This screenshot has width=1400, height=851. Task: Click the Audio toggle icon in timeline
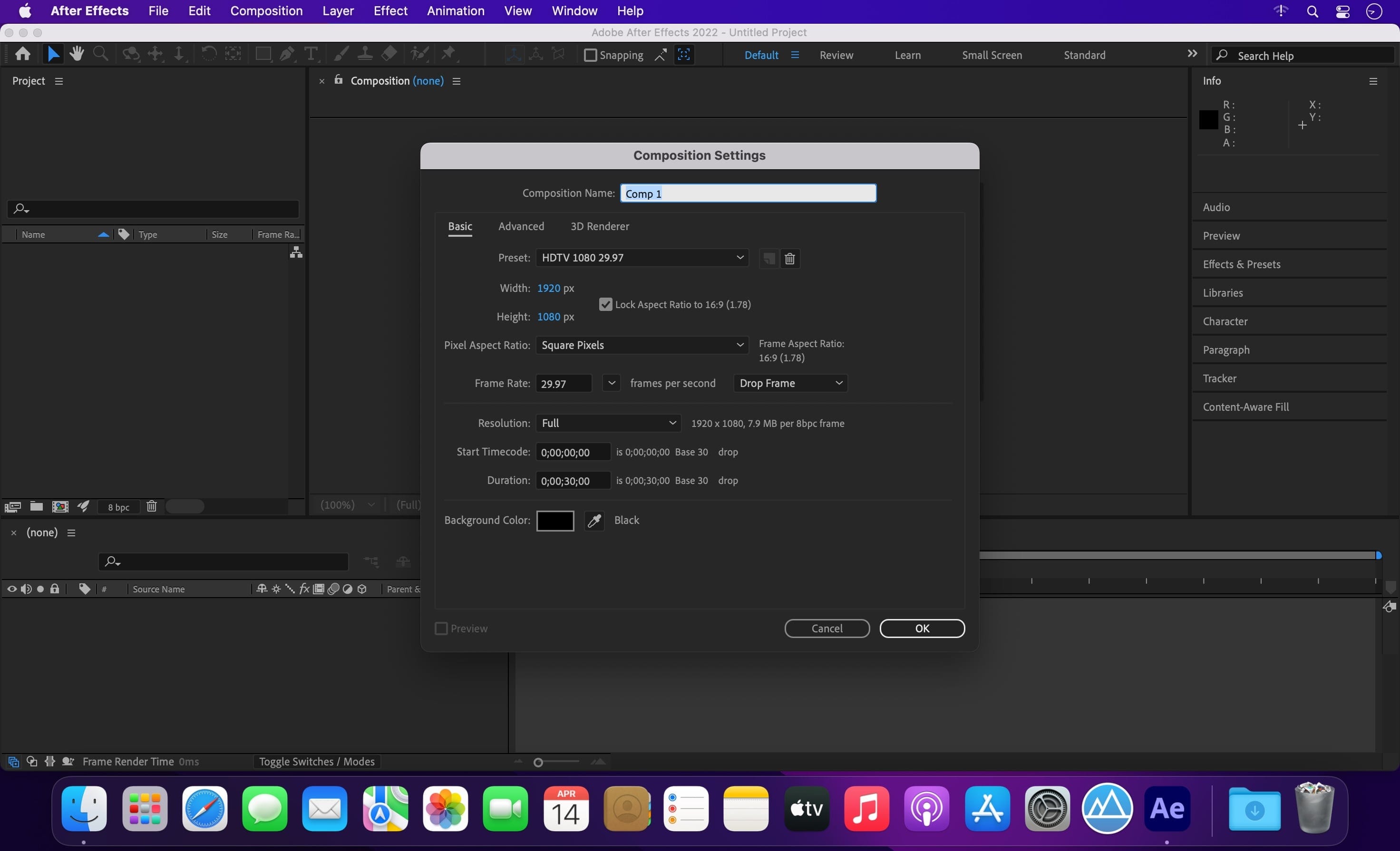[x=23, y=589]
